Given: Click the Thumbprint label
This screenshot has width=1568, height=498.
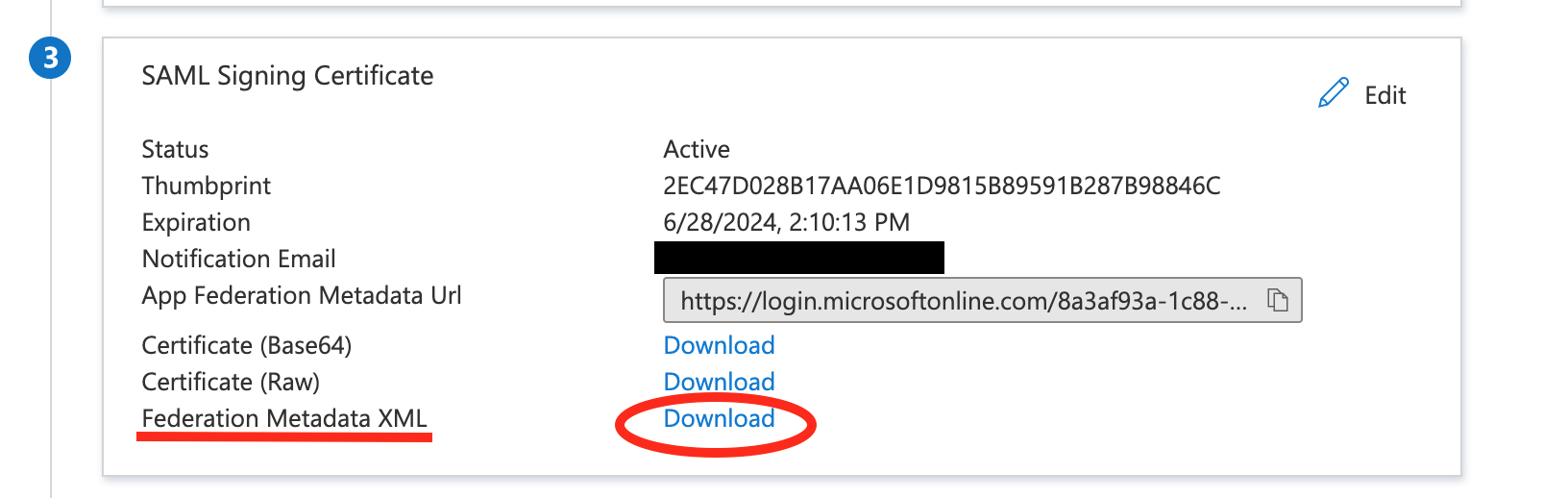Looking at the screenshot, I should pos(207,186).
